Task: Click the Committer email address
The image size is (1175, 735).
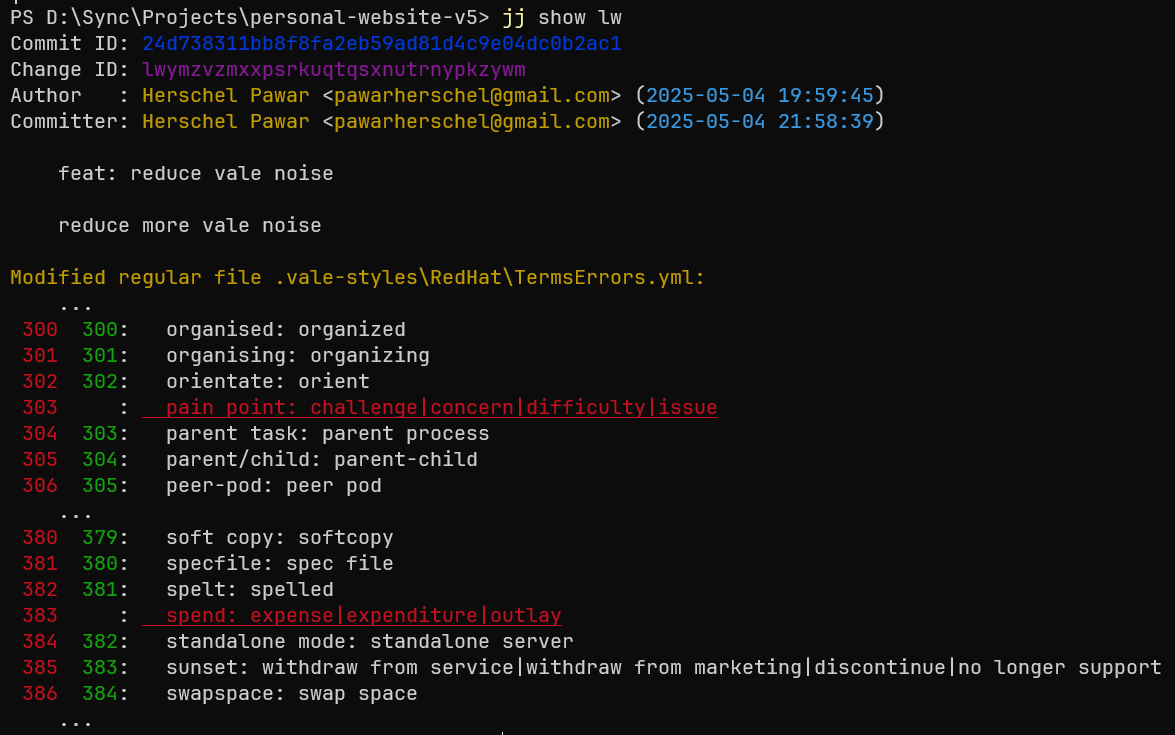Action: [471, 121]
